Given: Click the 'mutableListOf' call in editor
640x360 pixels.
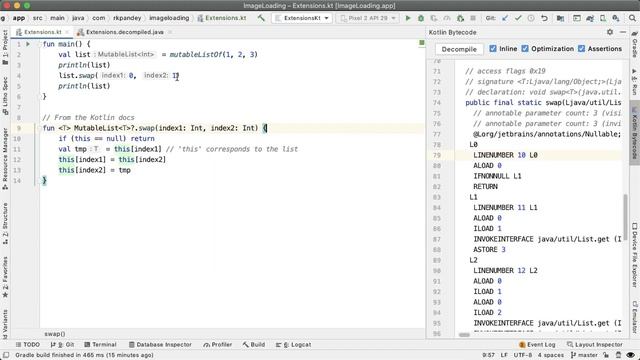Looking at the screenshot, I should (x=196, y=54).
